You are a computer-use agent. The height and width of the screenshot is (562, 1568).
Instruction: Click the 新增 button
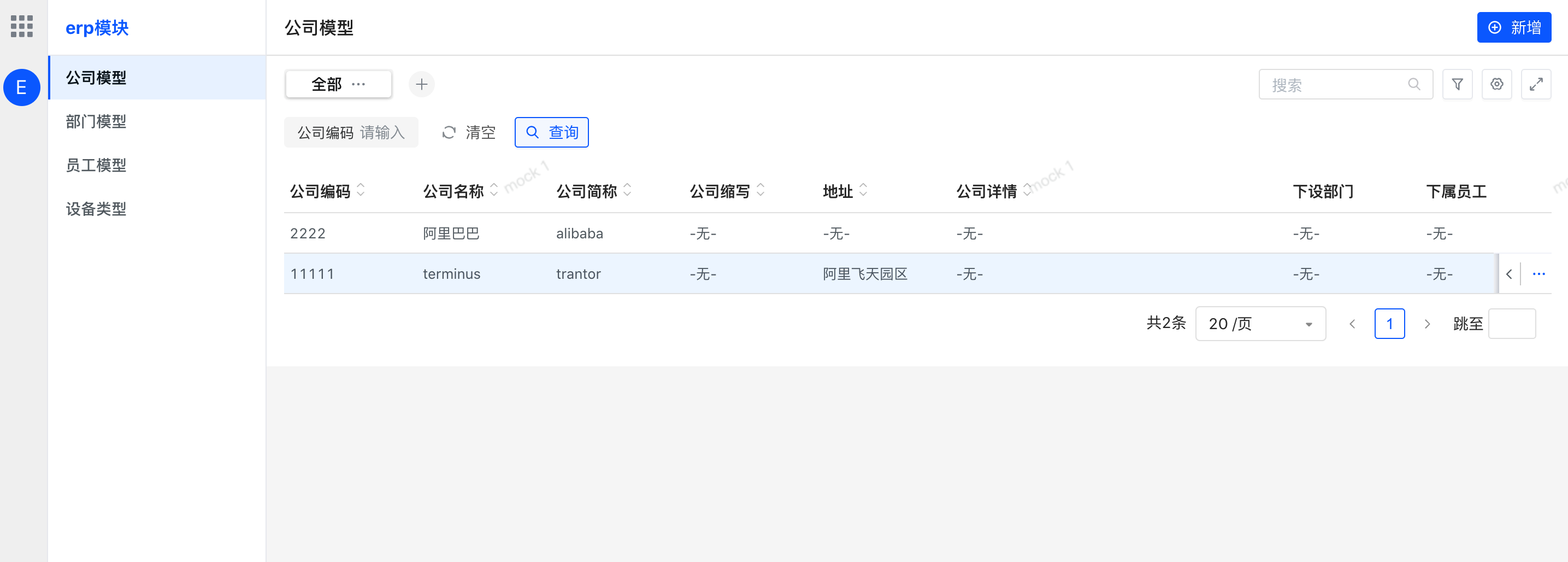pyautogui.click(x=1514, y=27)
